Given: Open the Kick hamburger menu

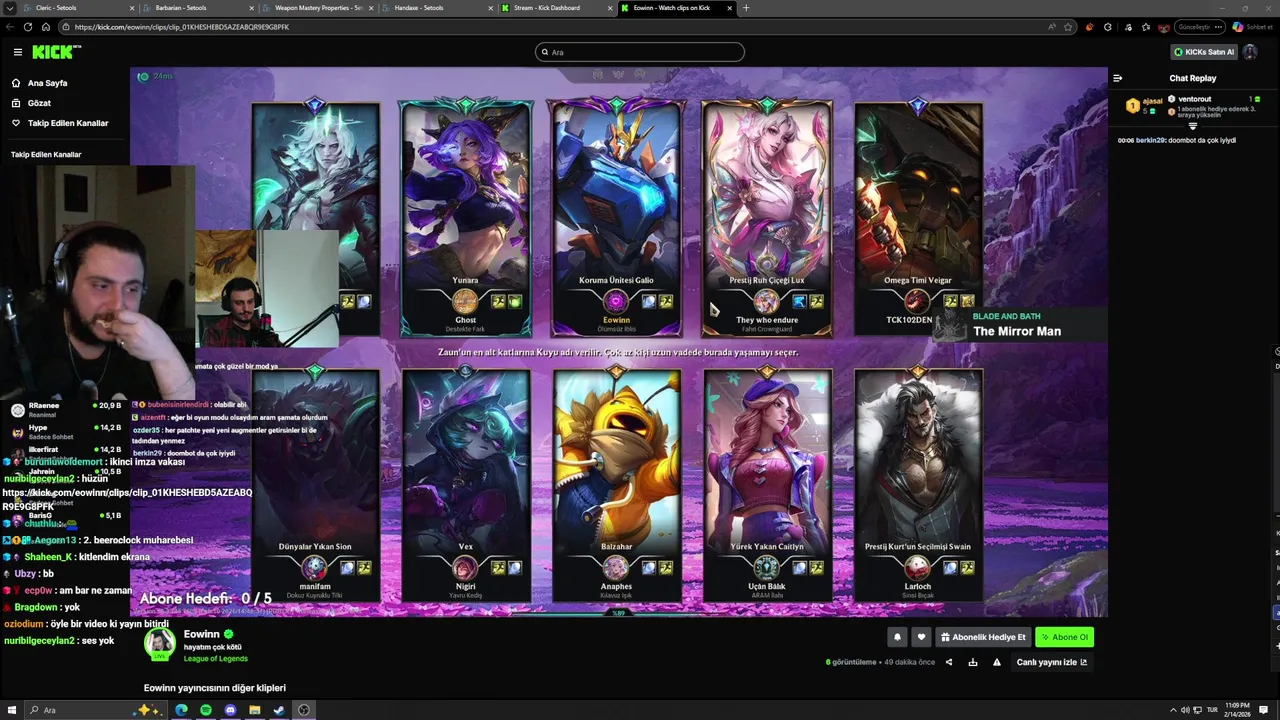Looking at the screenshot, I should [x=17, y=52].
